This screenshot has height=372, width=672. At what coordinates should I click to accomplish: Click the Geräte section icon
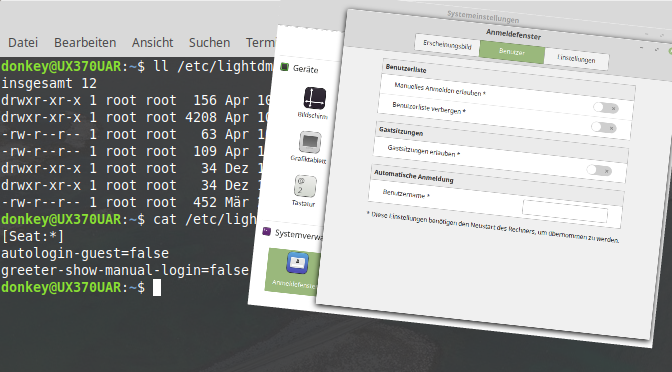tap(284, 67)
